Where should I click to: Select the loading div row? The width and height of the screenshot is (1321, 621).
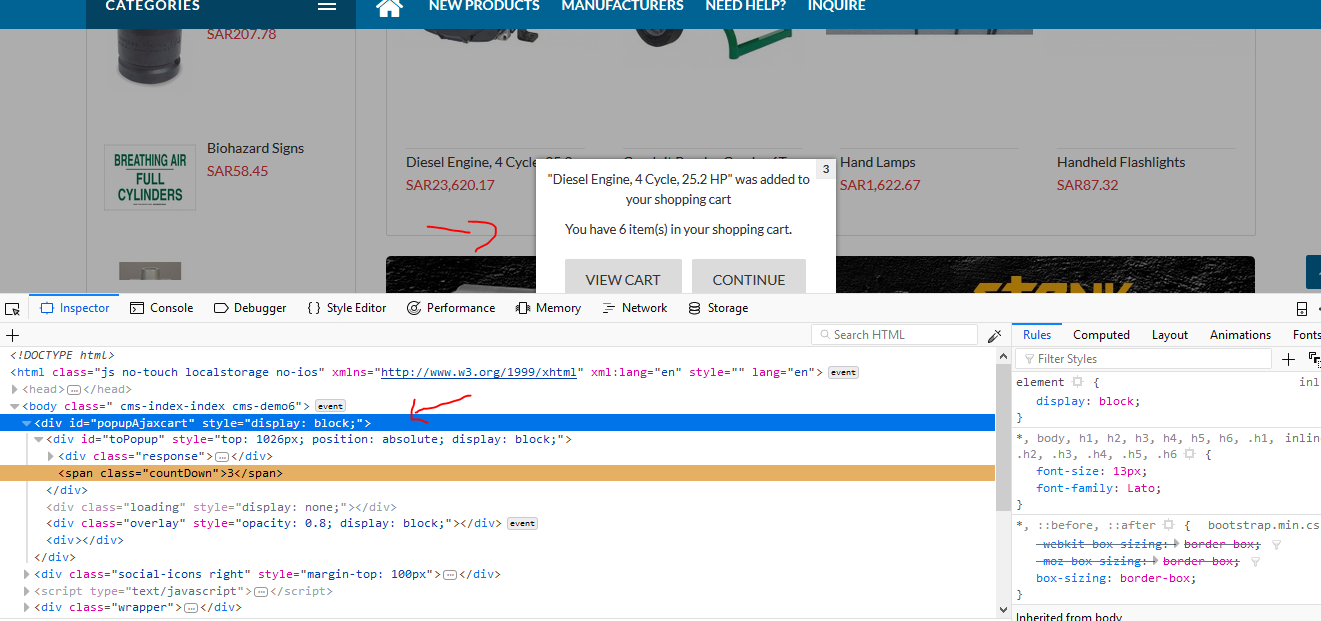pos(497,507)
